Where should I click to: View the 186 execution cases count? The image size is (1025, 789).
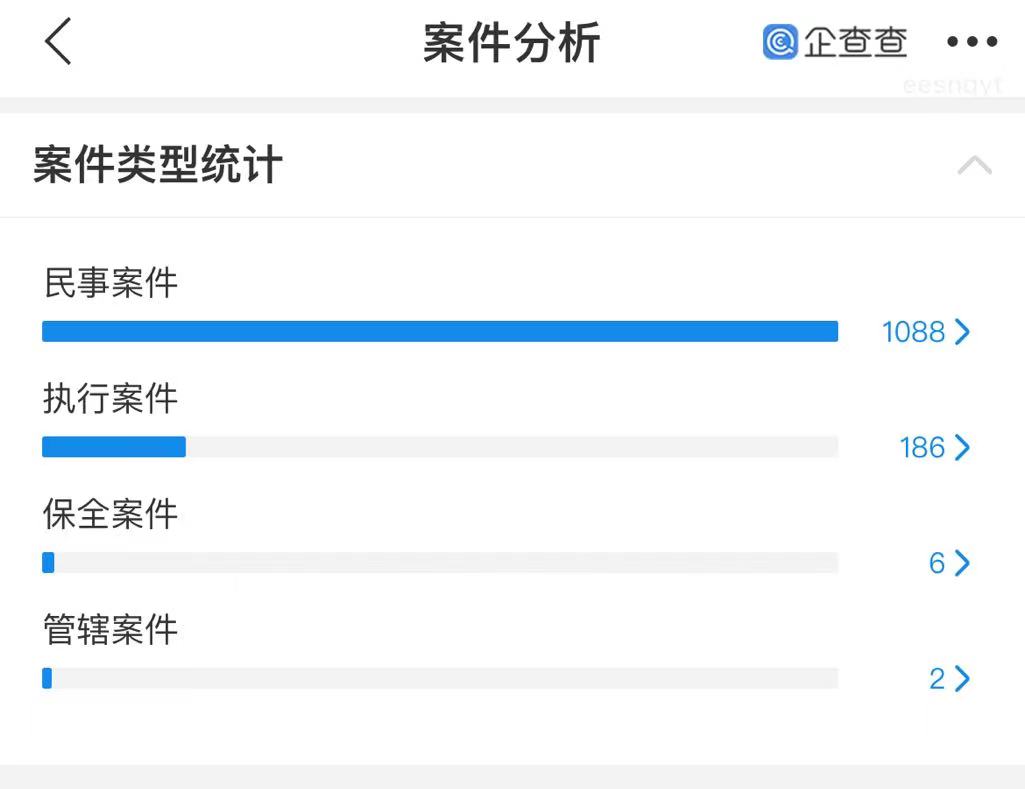coord(922,448)
